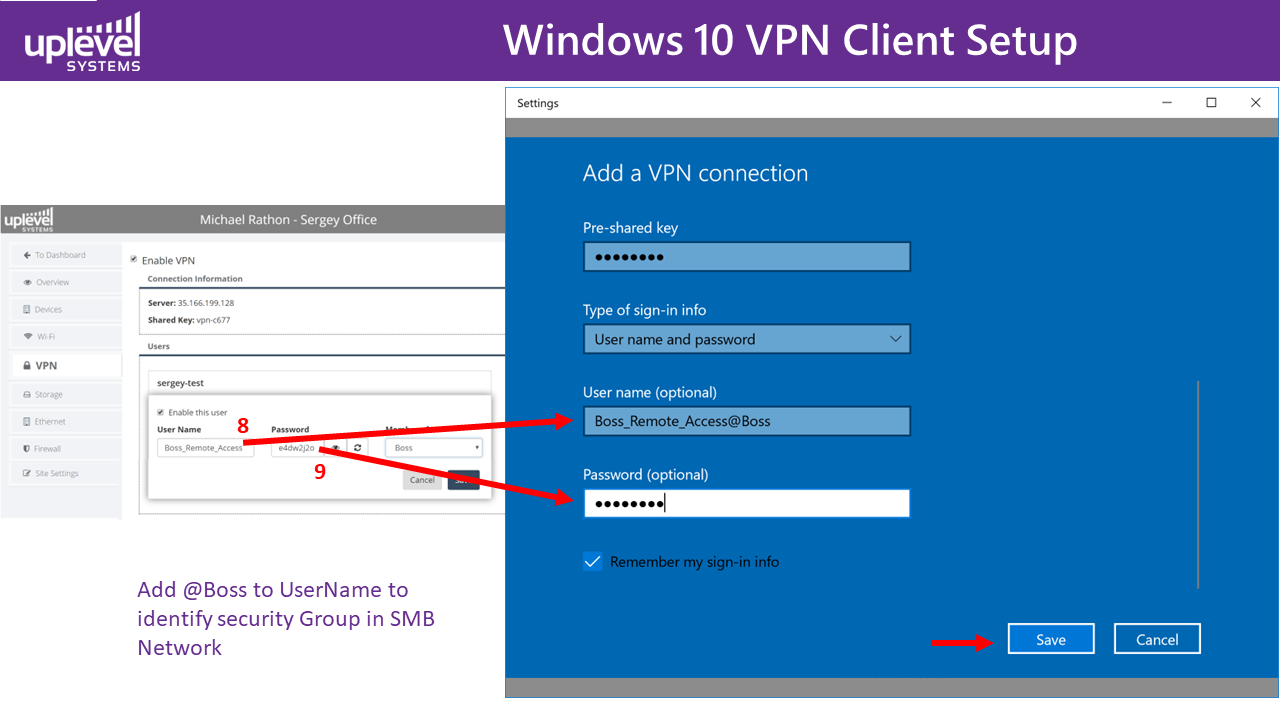
Task: Click the Save button in Settings window
Action: (1051, 639)
